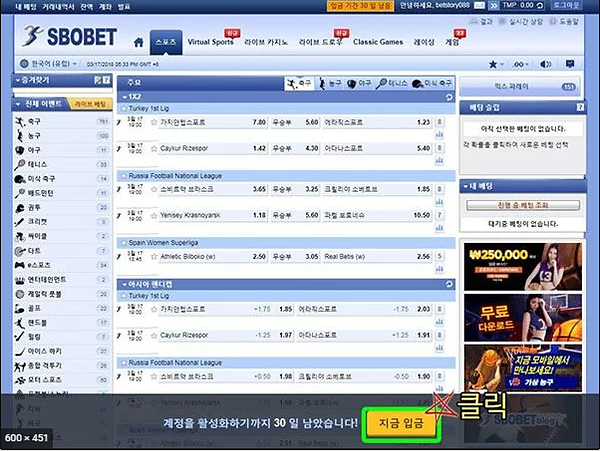Image resolution: width=600 pixels, height=451 pixels.
Task: Open the .00 odds format dropdown
Action: click(520, 64)
